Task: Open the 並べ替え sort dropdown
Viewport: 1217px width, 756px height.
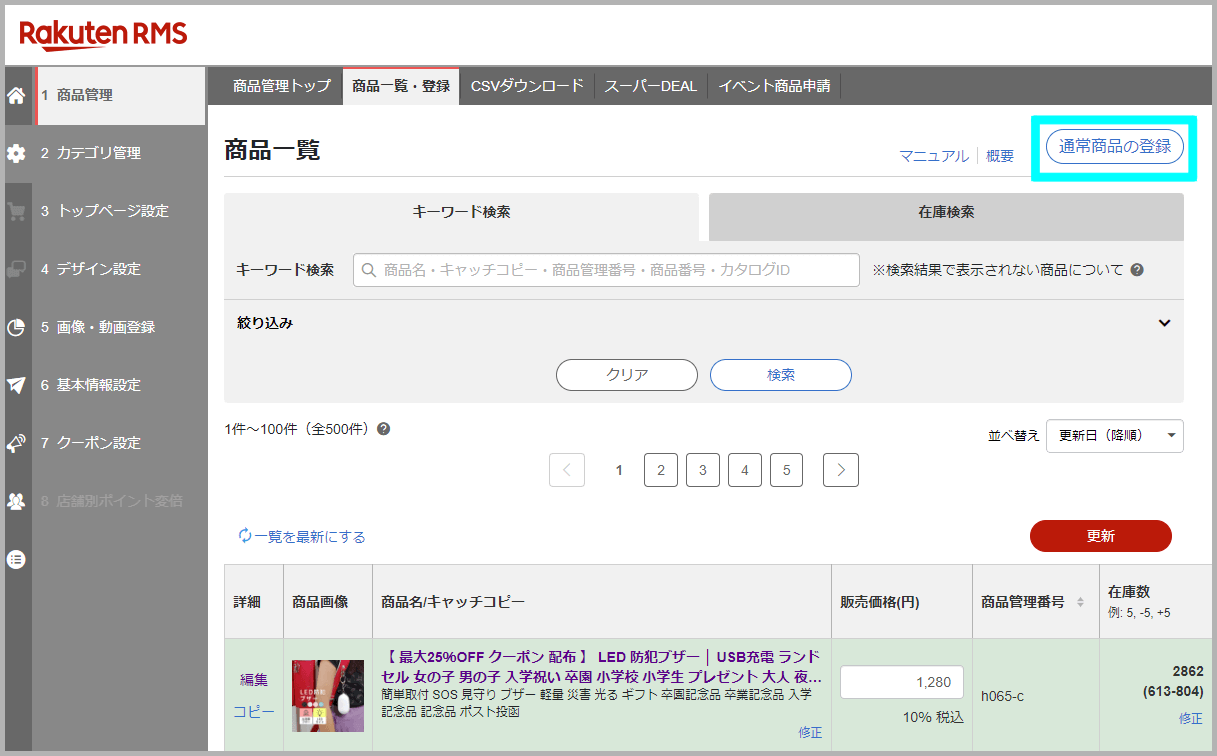Action: (1115, 436)
